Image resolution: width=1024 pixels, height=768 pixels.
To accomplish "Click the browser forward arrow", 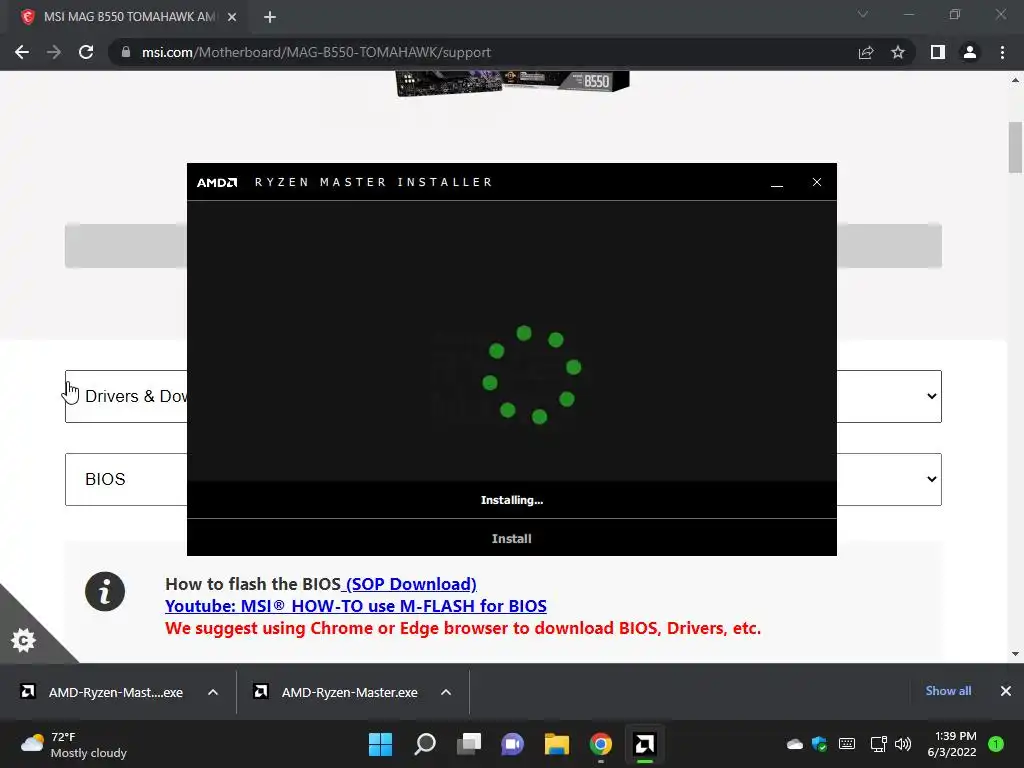I will click(x=54, y=52).
